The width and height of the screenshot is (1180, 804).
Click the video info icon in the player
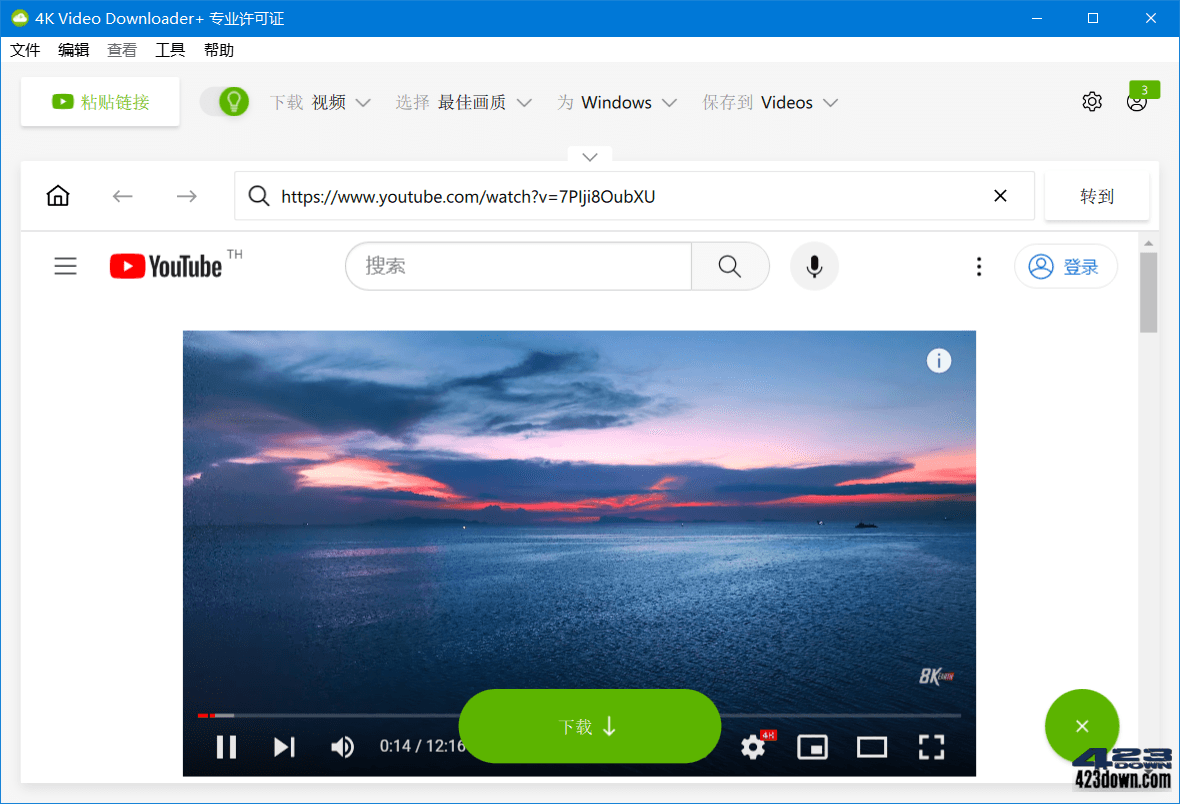[938, 360]
